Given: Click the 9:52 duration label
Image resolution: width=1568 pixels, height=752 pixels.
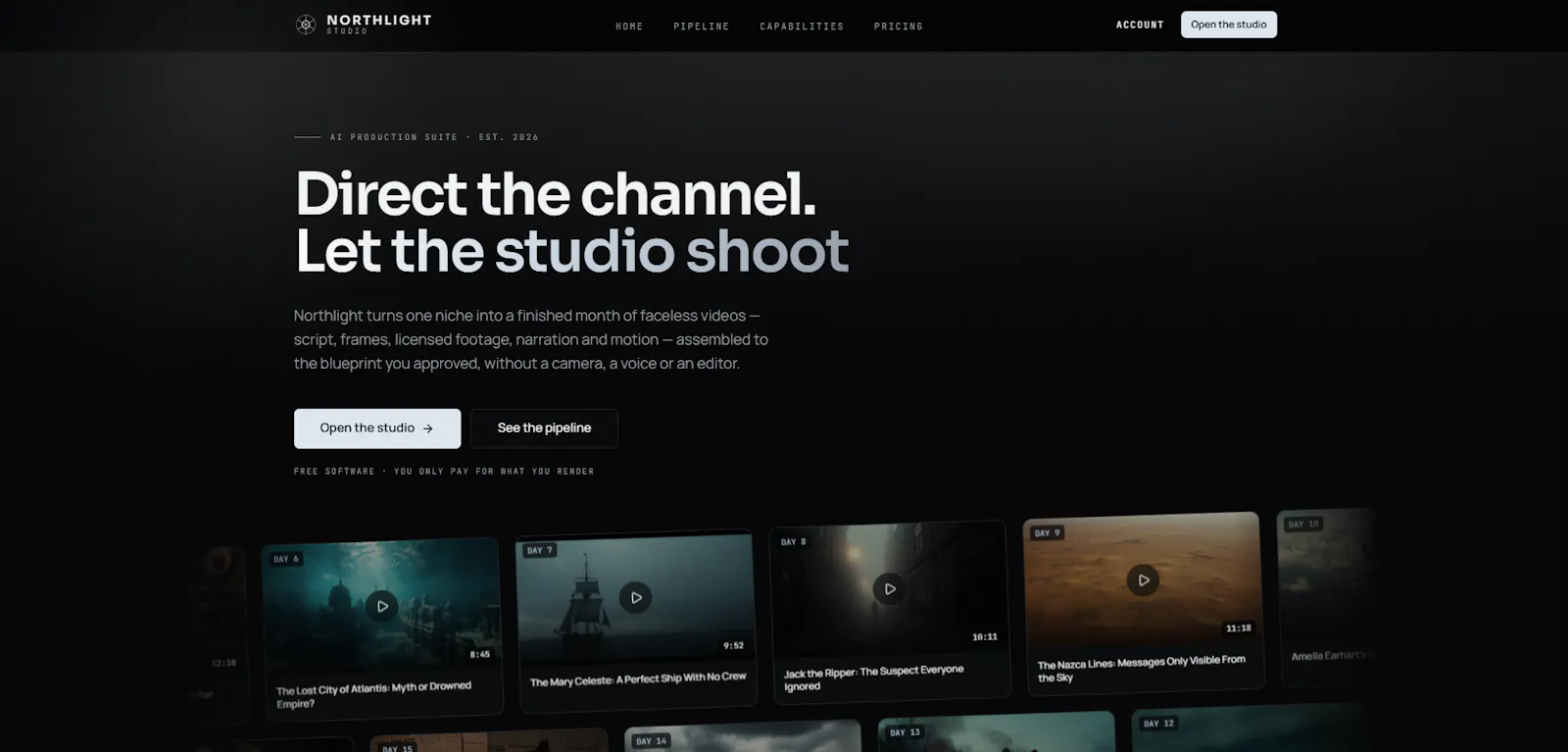Looking at the screenshot, I should (733, 645).
